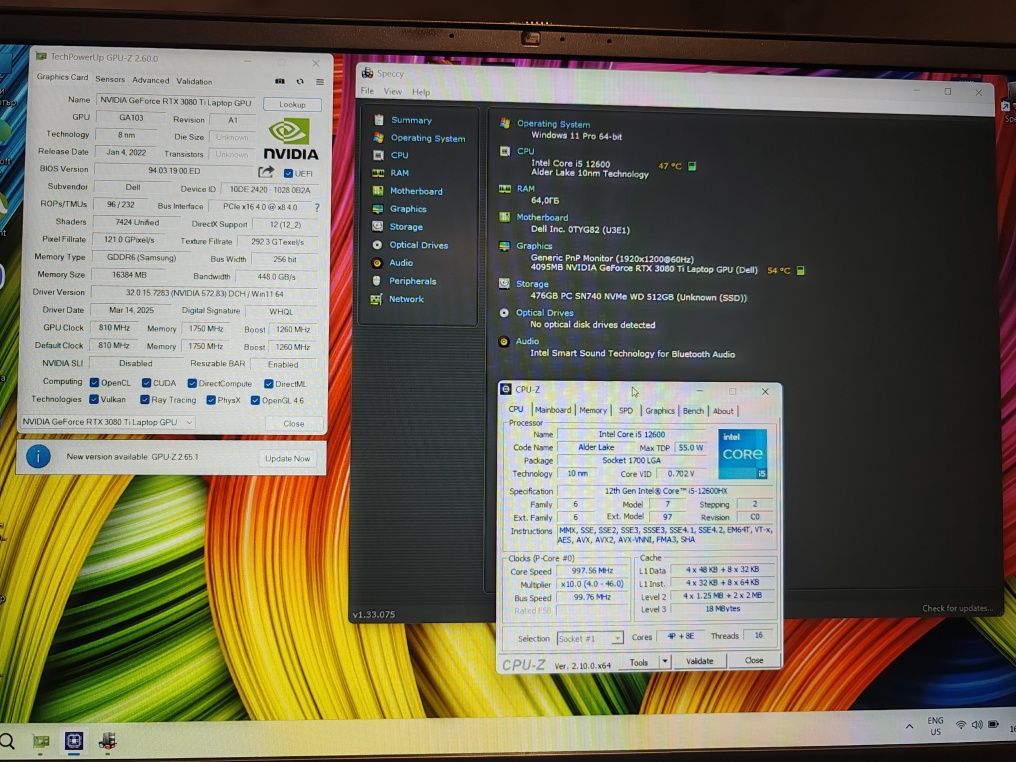1016x762 pixels.
Task: Expand the CPU-Z Tools dropdown arrow
Action: pos(664,662)
